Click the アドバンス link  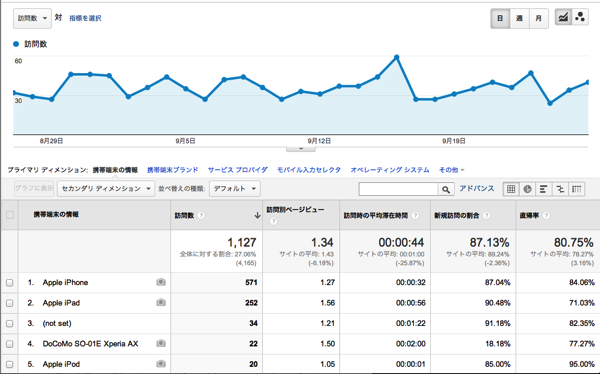[x=477, y=189]
